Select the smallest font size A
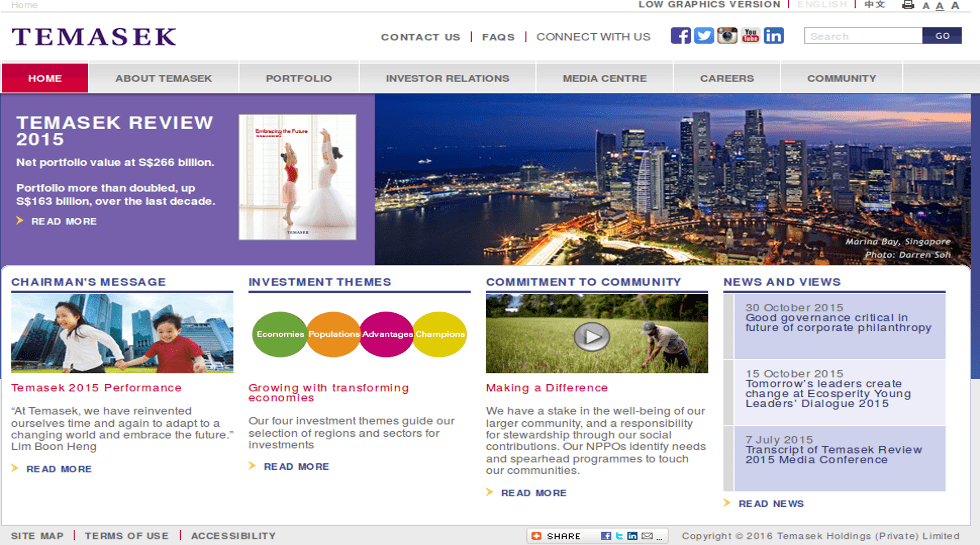 point(926,6)
